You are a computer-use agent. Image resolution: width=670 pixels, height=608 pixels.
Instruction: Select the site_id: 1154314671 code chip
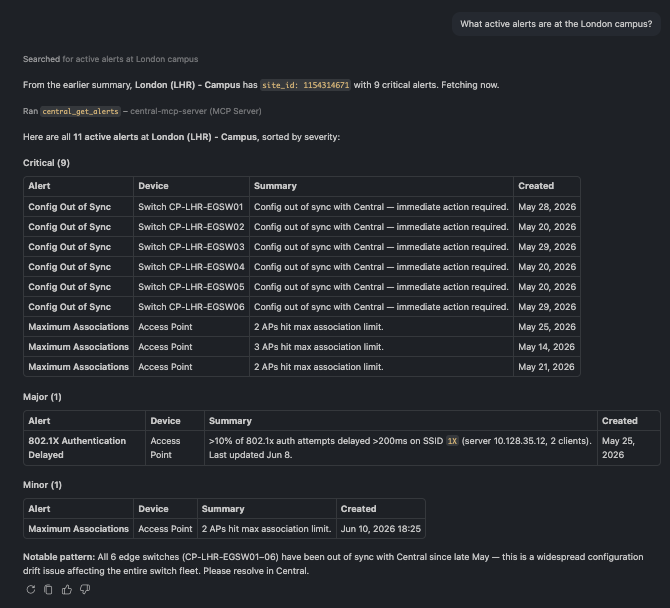coord(306,85)
